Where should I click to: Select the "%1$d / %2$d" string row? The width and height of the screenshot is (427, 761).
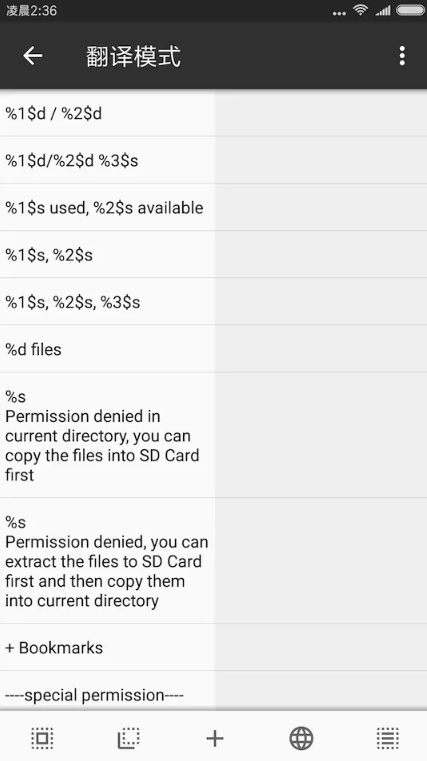pyautogui.click(x=107, y=114)
